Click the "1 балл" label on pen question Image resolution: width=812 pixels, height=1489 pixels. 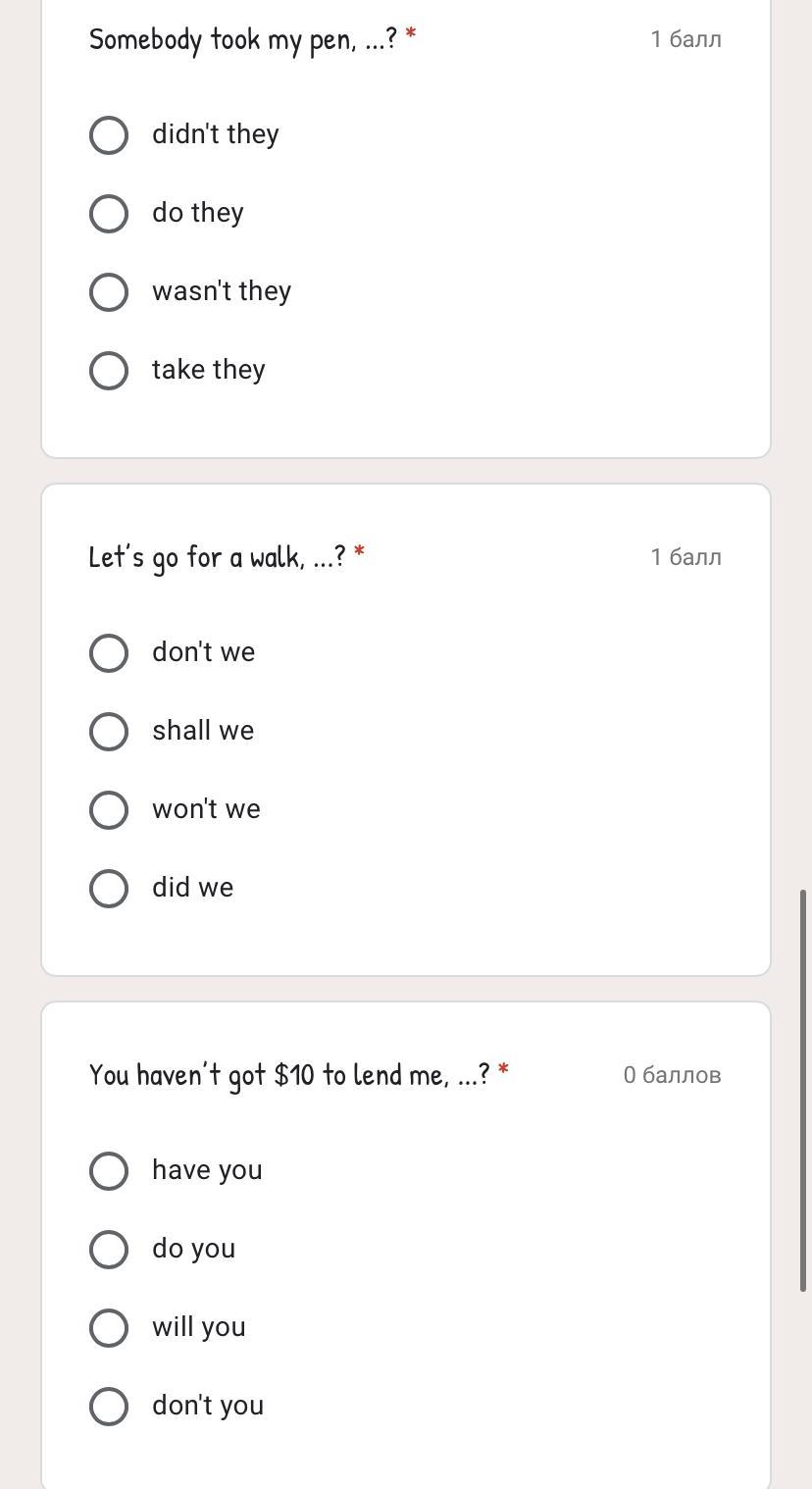point(685,40)
